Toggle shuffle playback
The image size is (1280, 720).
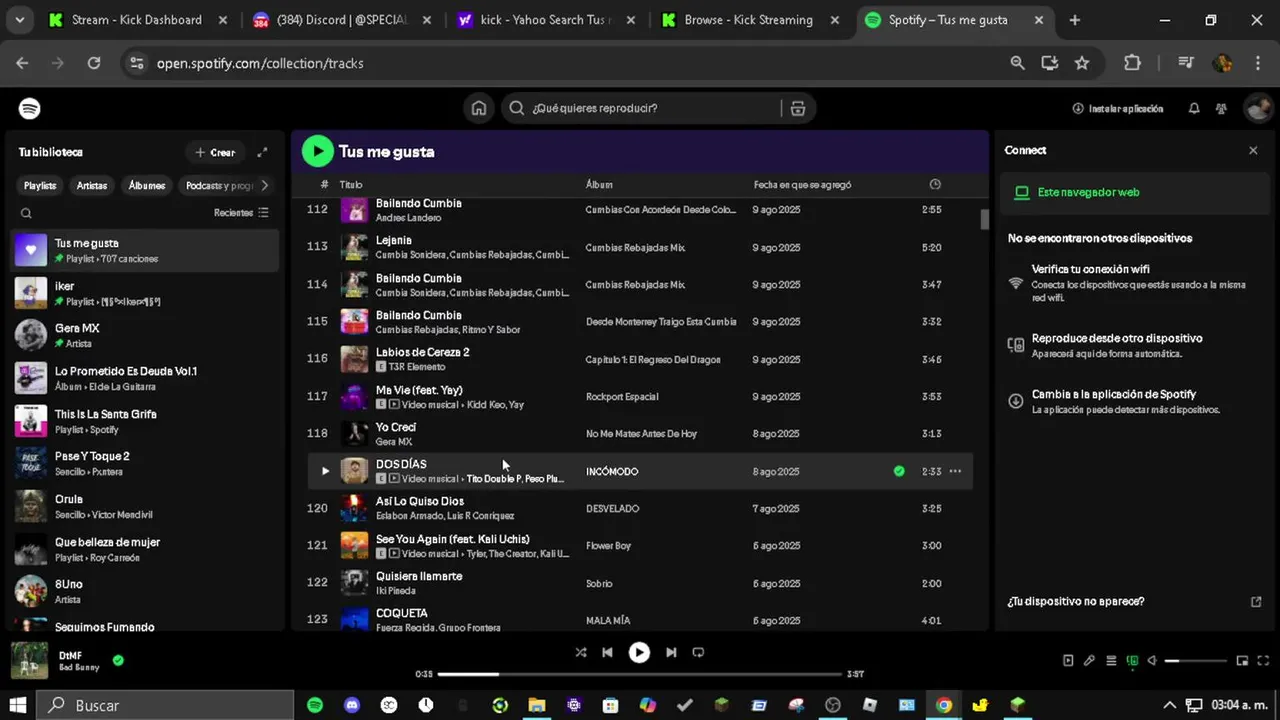pyautogui.click(x=581, y=652)
